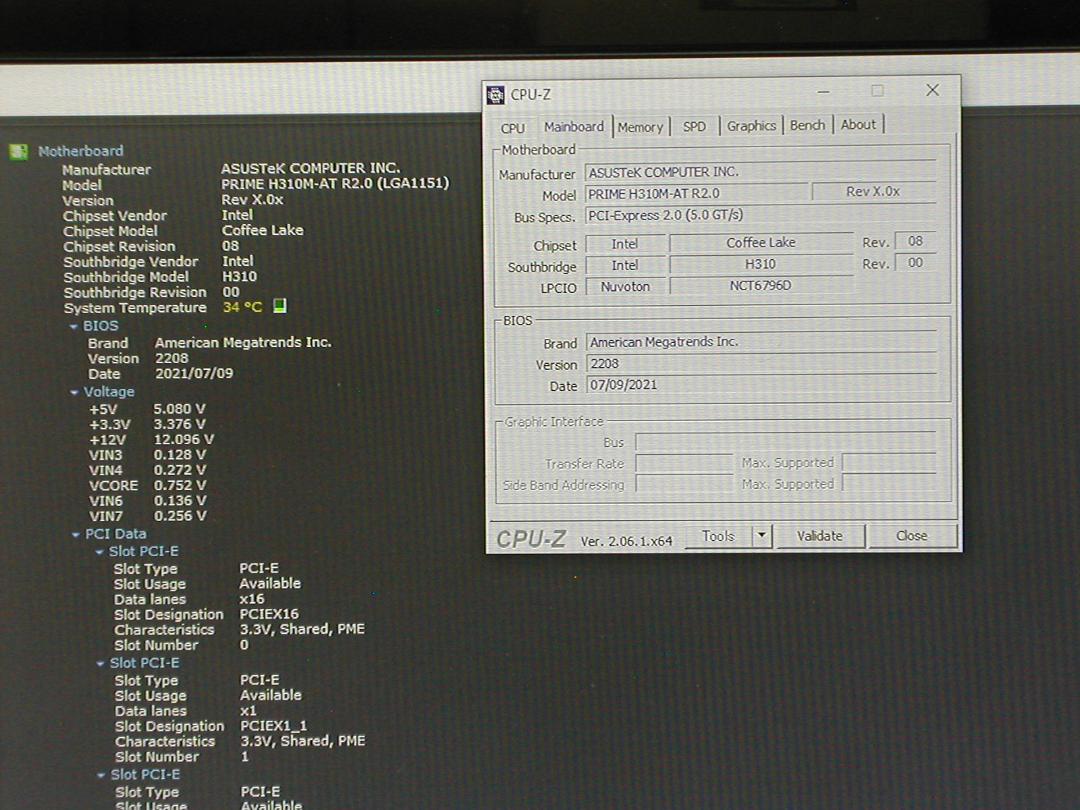Click the Southbridge Rev. 00 field in CPU-Z

pos(915,262)
